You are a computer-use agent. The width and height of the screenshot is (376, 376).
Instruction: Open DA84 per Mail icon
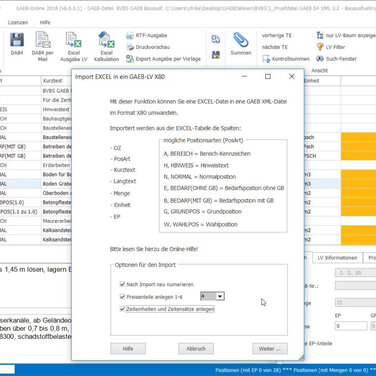click(x=43, y=40)
